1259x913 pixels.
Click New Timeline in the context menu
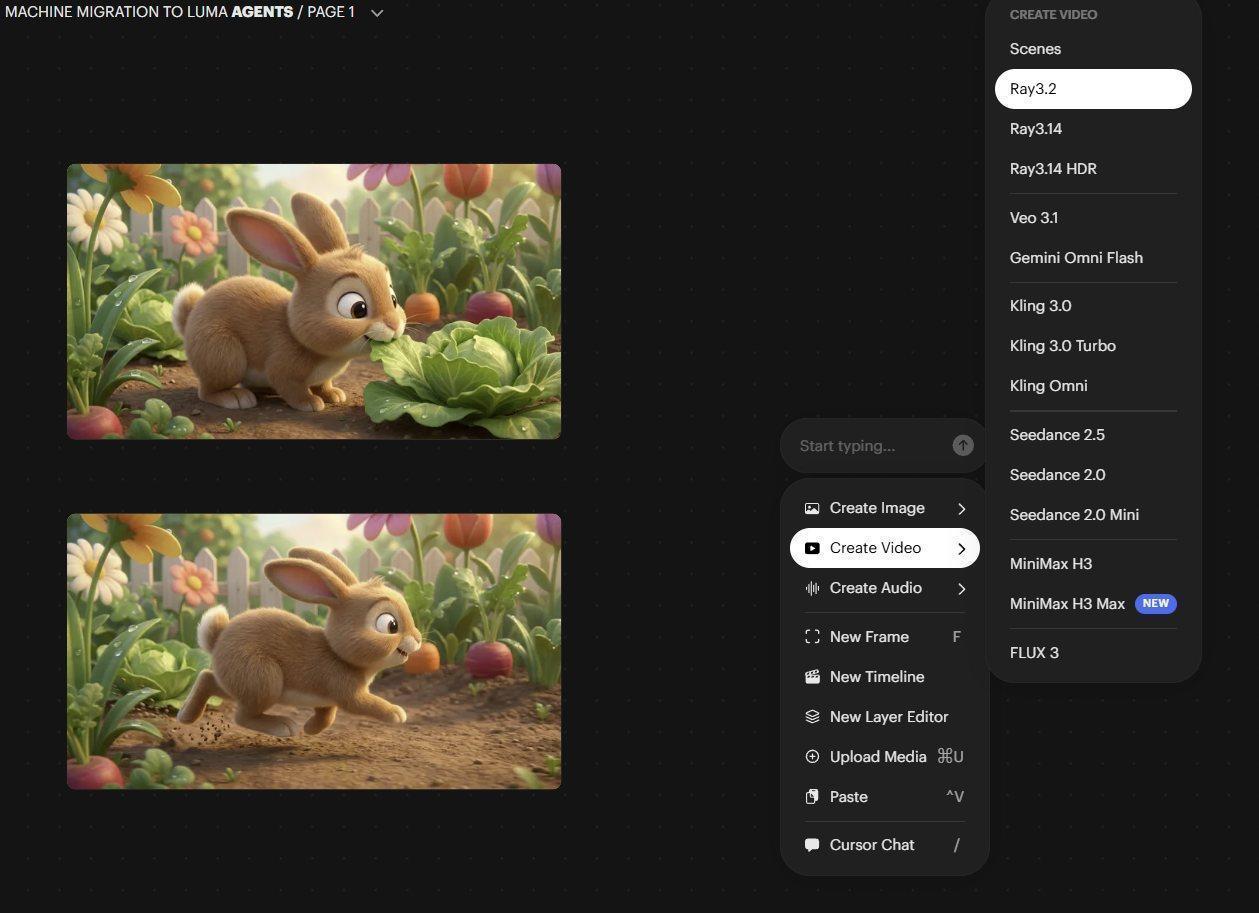click(x=885, y=677)
